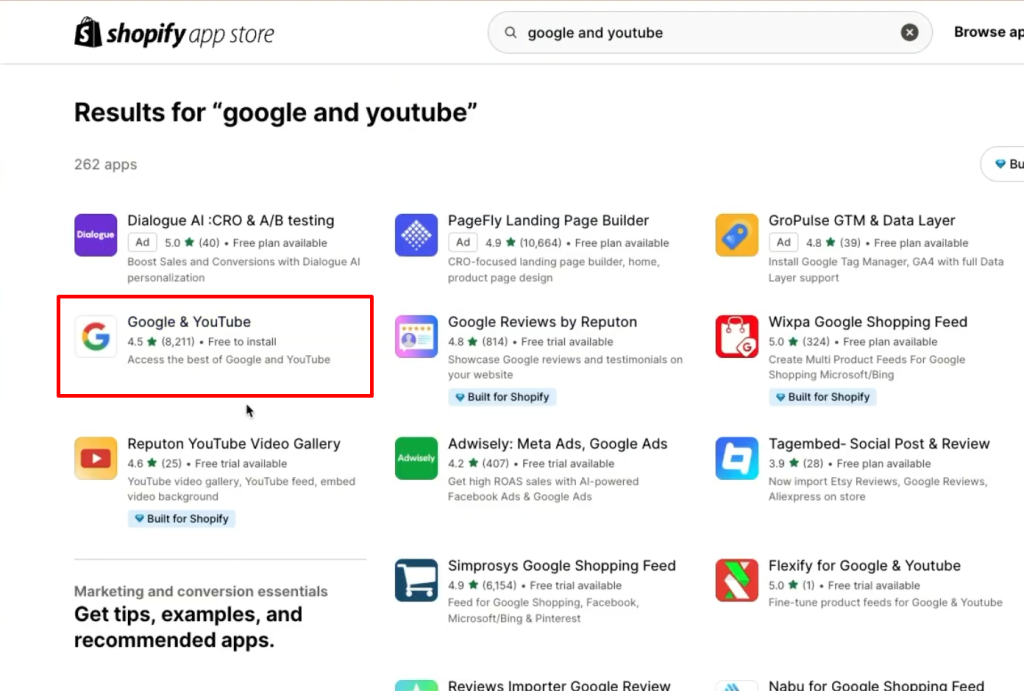Click the Tagembed app icon
This screenshot has height=691, width=1024.
(x=737, y=459)
